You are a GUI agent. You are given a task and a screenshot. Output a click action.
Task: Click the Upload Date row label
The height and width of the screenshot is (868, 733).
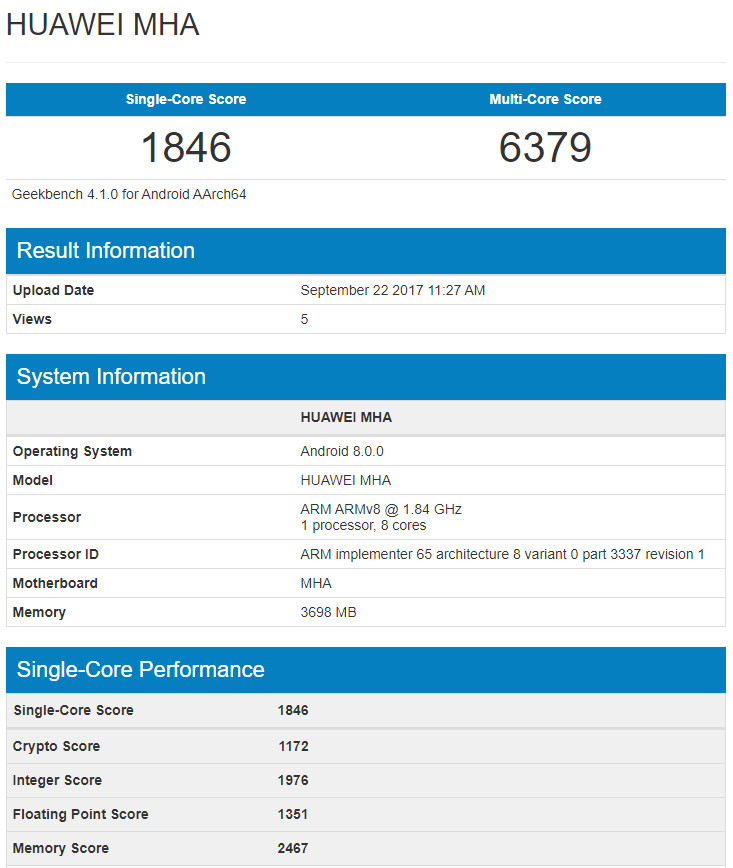53,290
